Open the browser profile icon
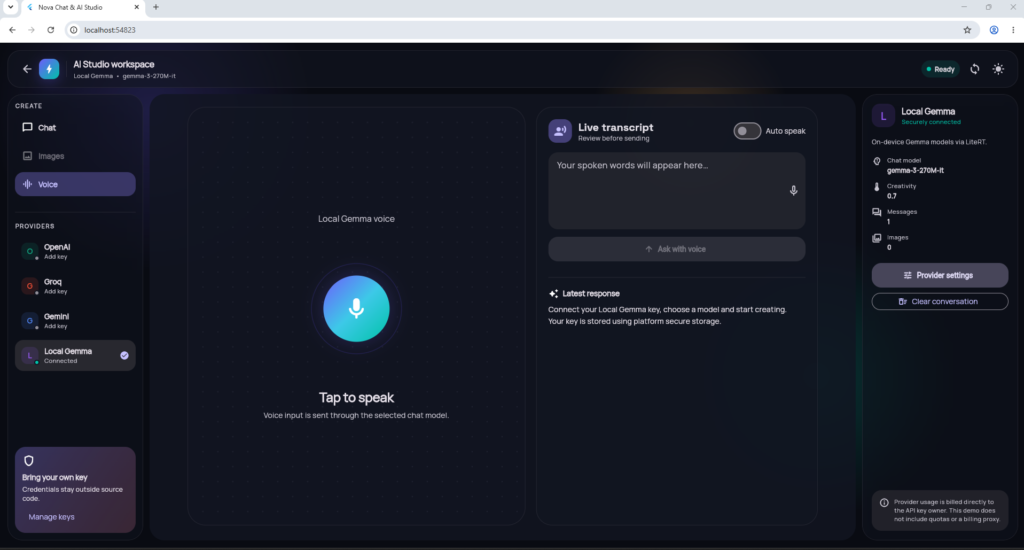 [x=993, y=30]
